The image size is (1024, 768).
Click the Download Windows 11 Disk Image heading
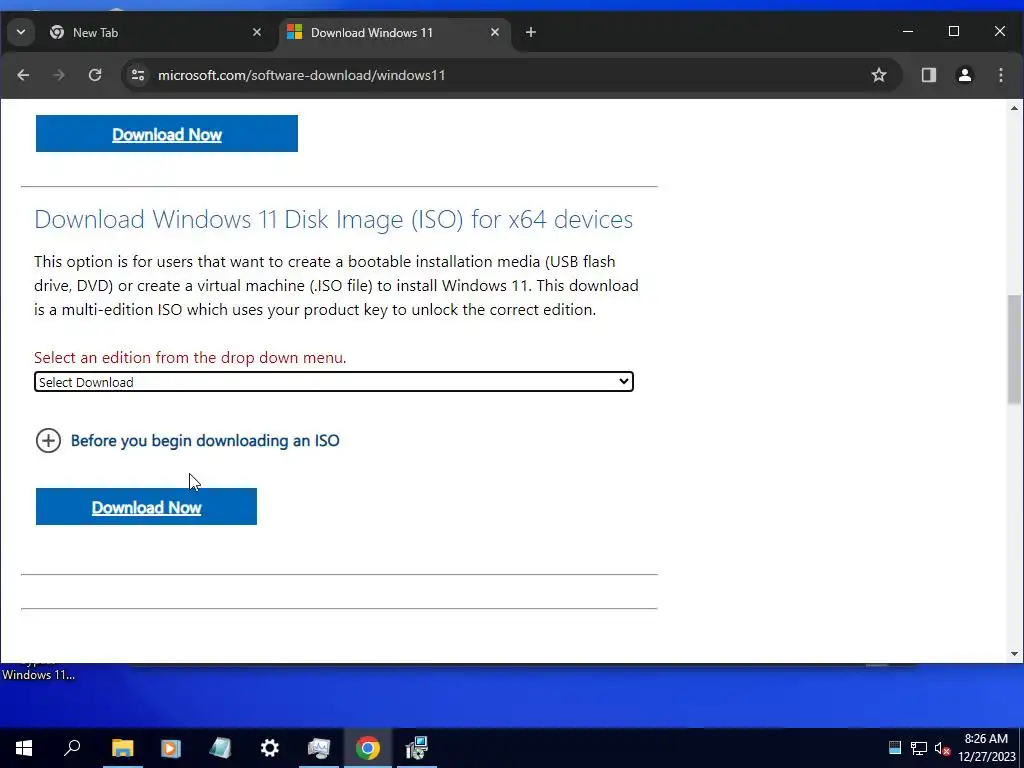pyautogui.click(x=334, y=219)
